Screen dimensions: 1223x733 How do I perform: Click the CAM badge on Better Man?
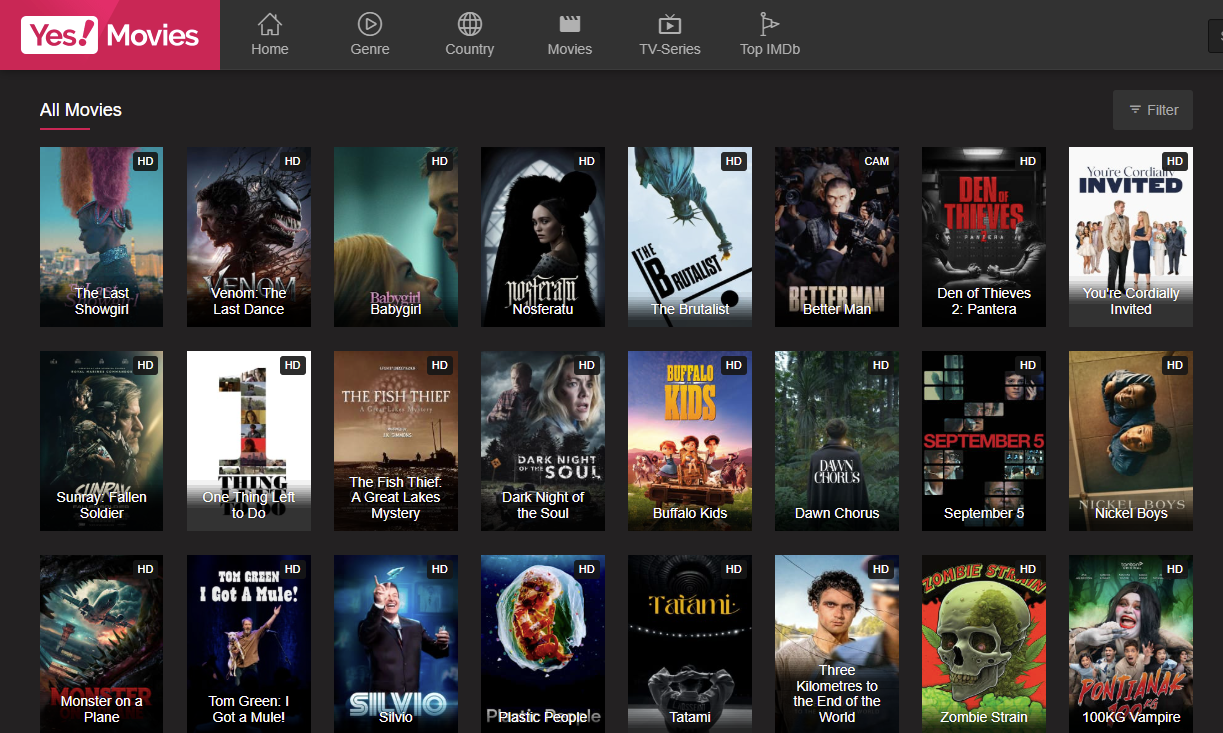[877, 161]
